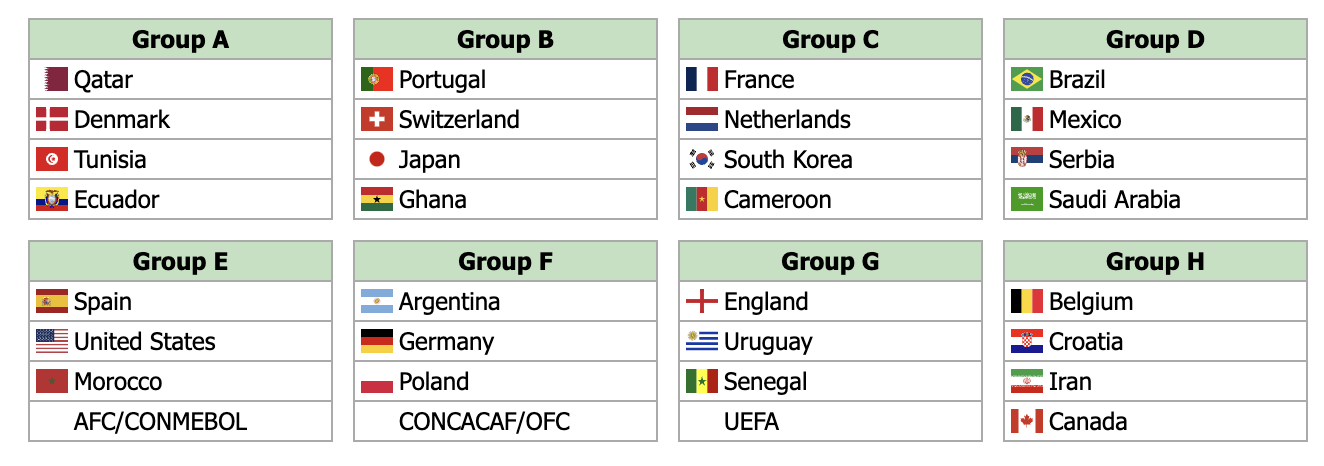1324x466 pixels.
Task: Click the Brazil flag icon
Action: [x=1027, y=79]
